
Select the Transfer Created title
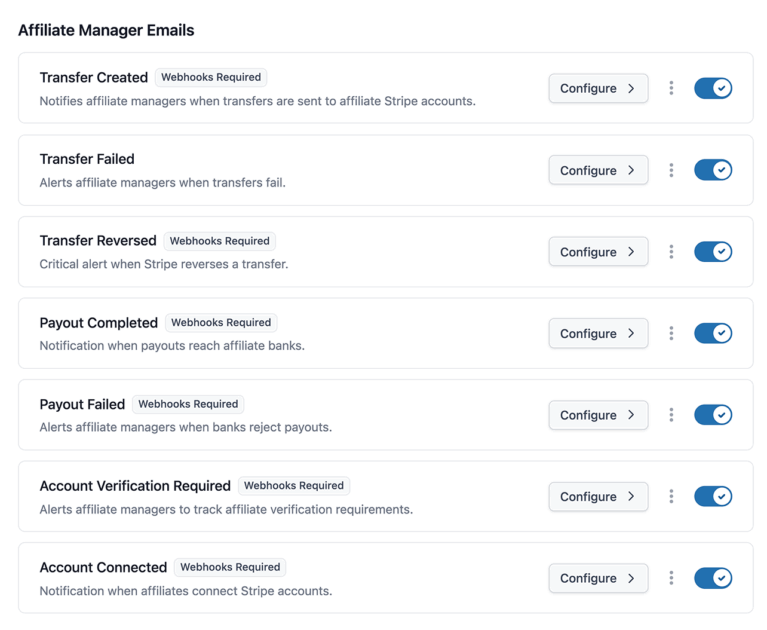93,77
